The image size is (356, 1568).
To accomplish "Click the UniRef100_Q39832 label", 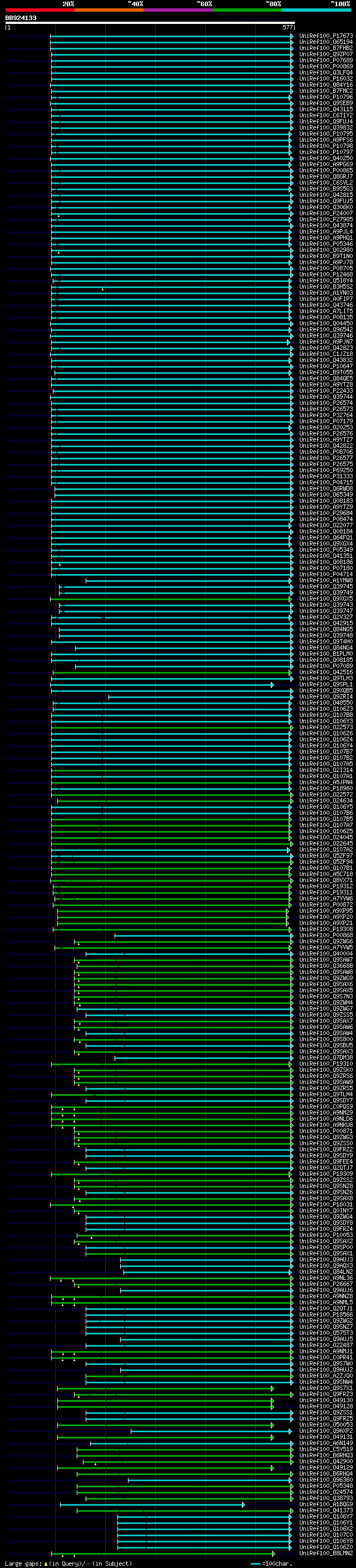I will click(x=326, y=128).
